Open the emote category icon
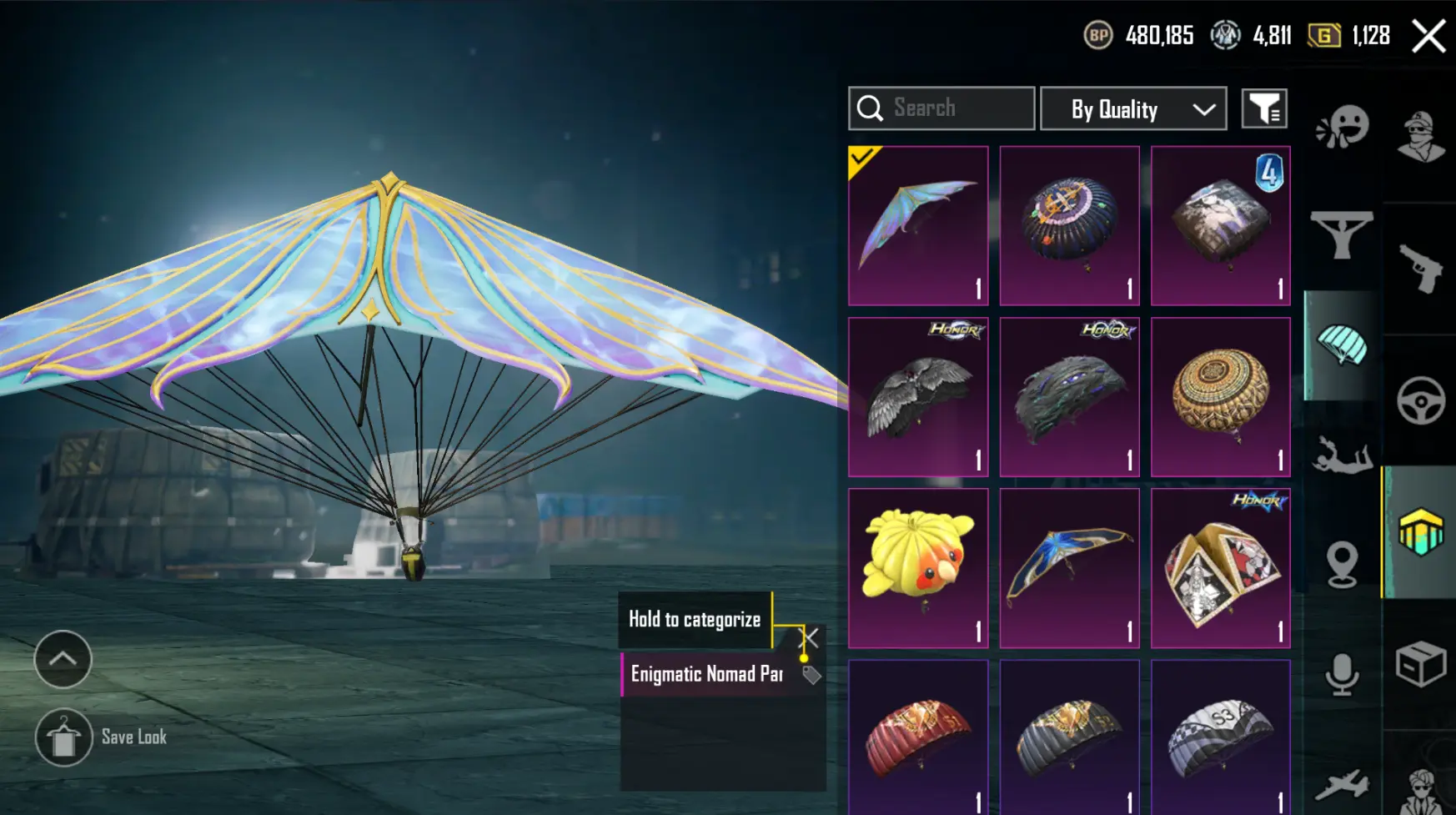 (x=1343, y=128)
